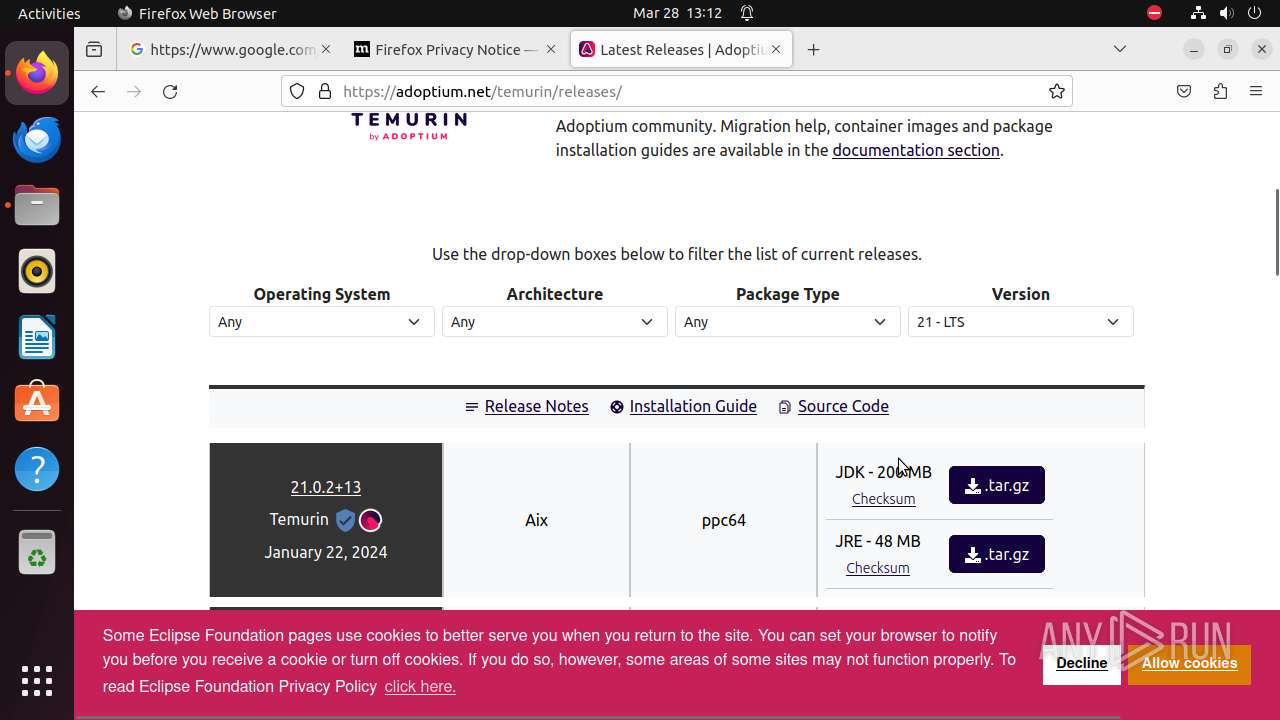The height and width of the screenshot is (720, 1280).
Task: Download the JRE .tar.gz for Aix
Action: [997, 554]
